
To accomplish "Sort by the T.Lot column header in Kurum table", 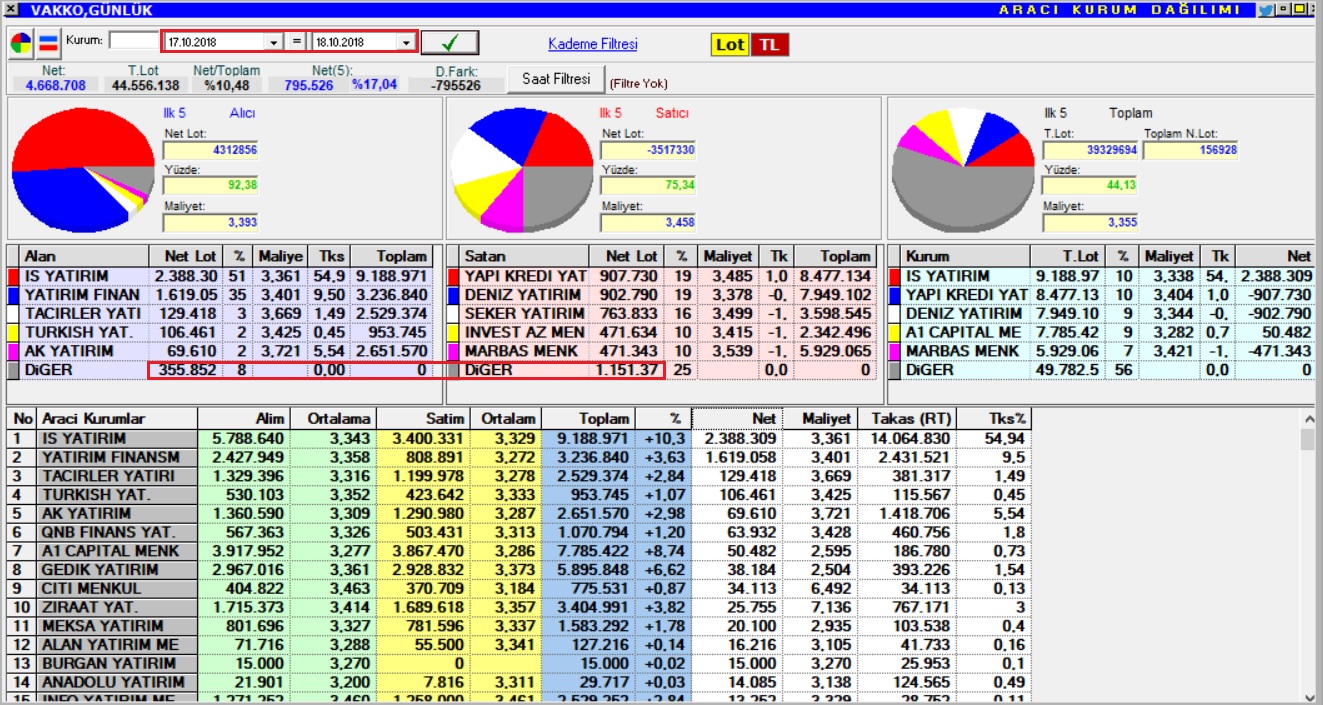I will [1066, 256].
